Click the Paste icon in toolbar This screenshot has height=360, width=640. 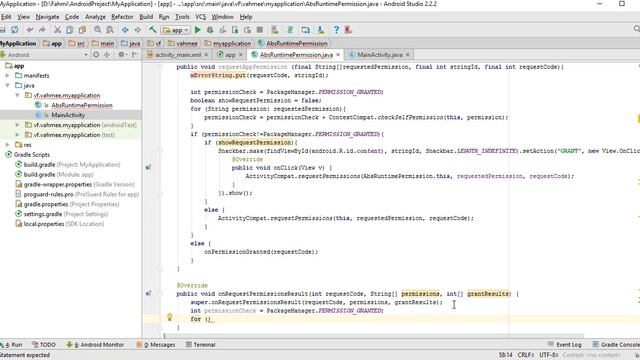coord(82,30)
